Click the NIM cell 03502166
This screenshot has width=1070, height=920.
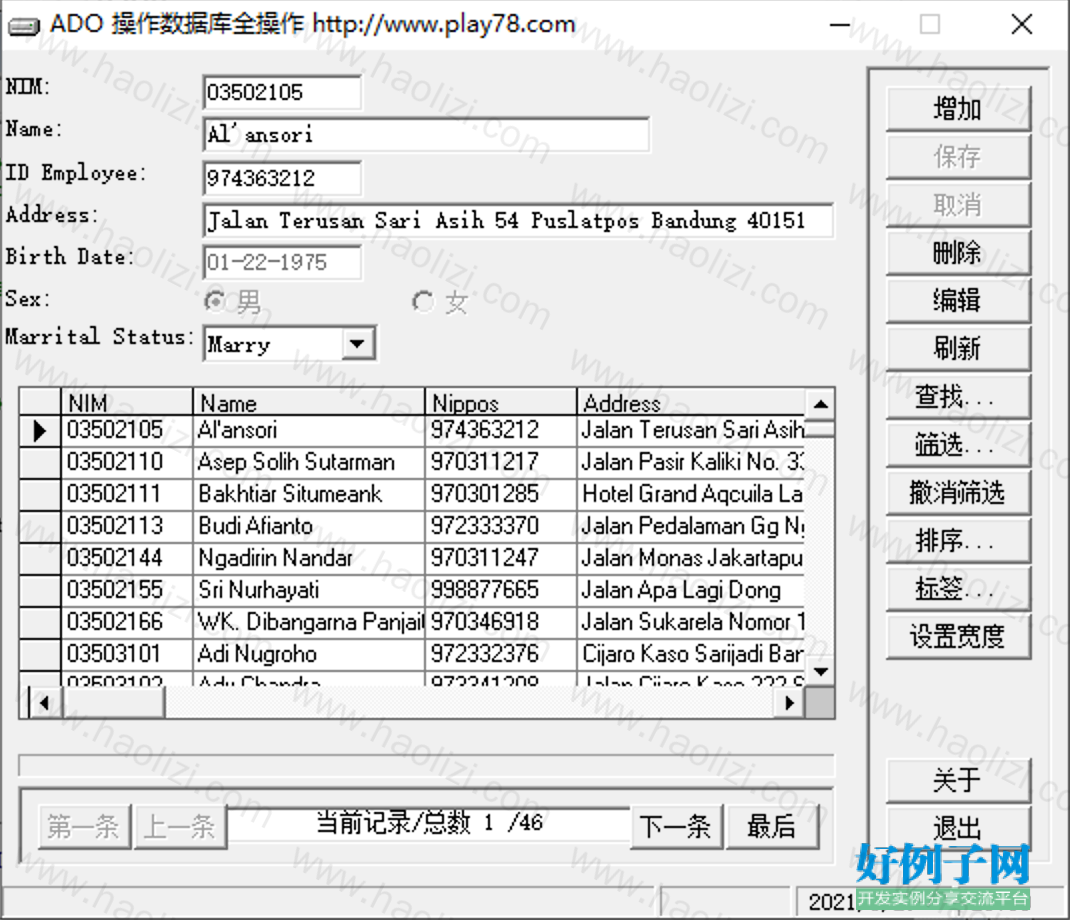click(x=127, y=623)
